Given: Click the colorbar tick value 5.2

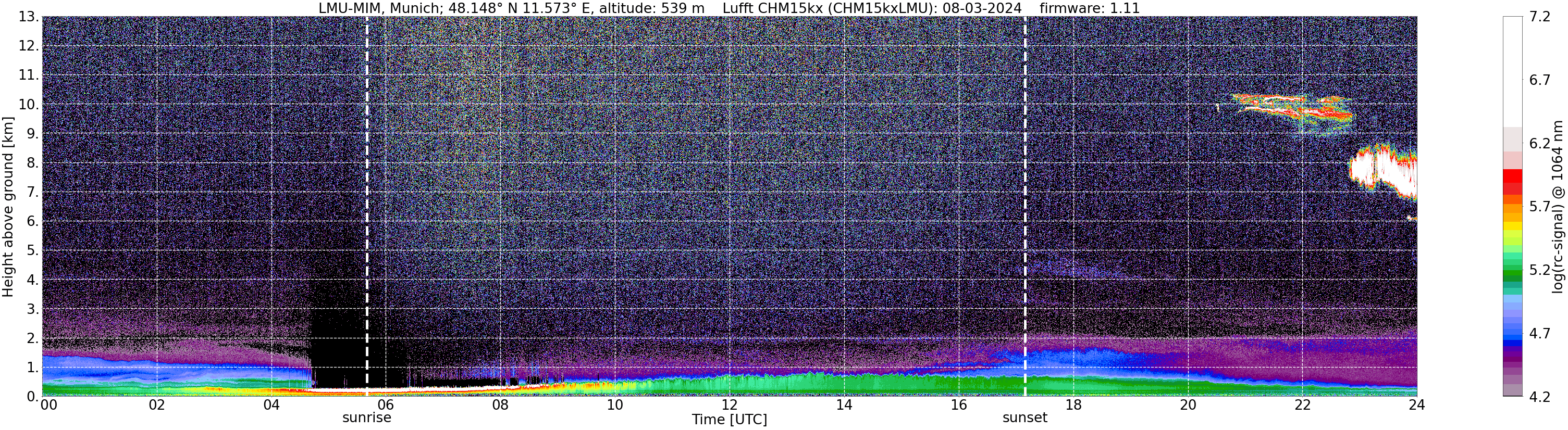Looking at the screenshot, I should point(1539,270).
